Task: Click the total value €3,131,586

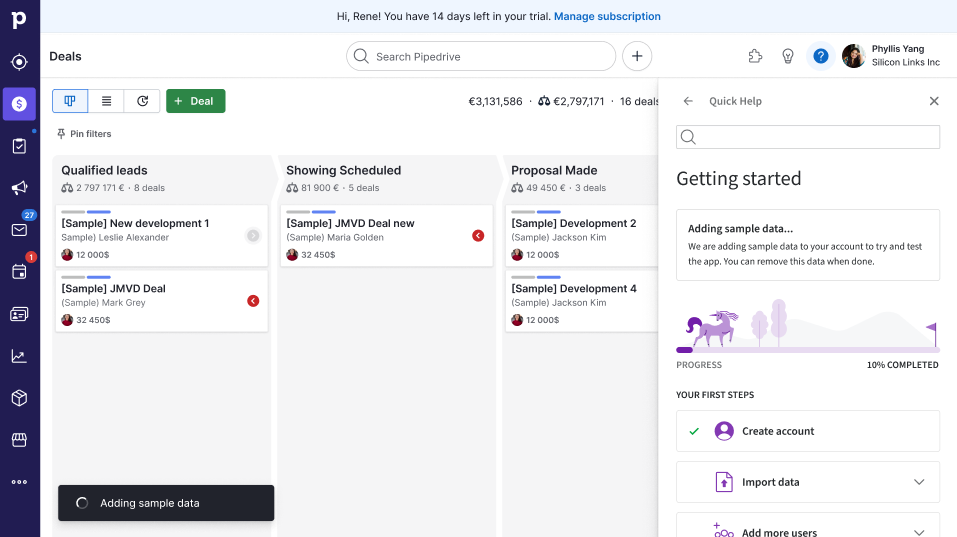Action: pos(495,101)
